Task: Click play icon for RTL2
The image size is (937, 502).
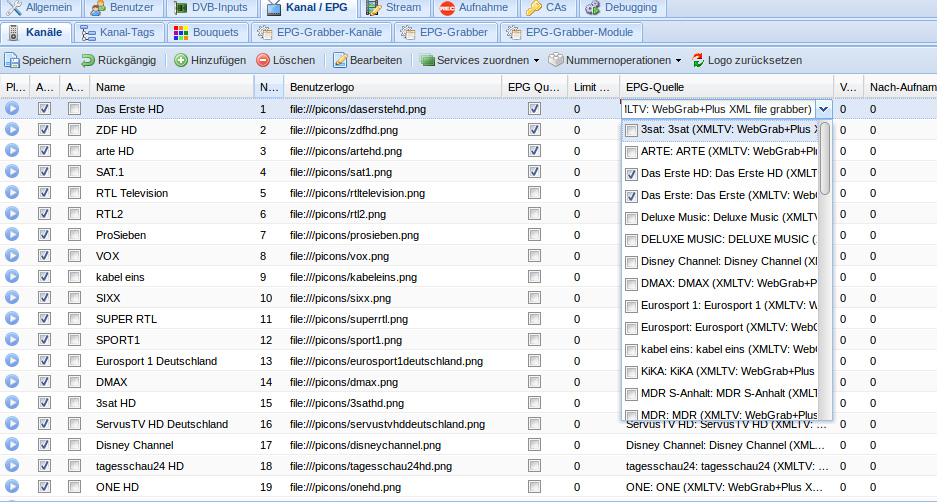Action: (12, 213)
